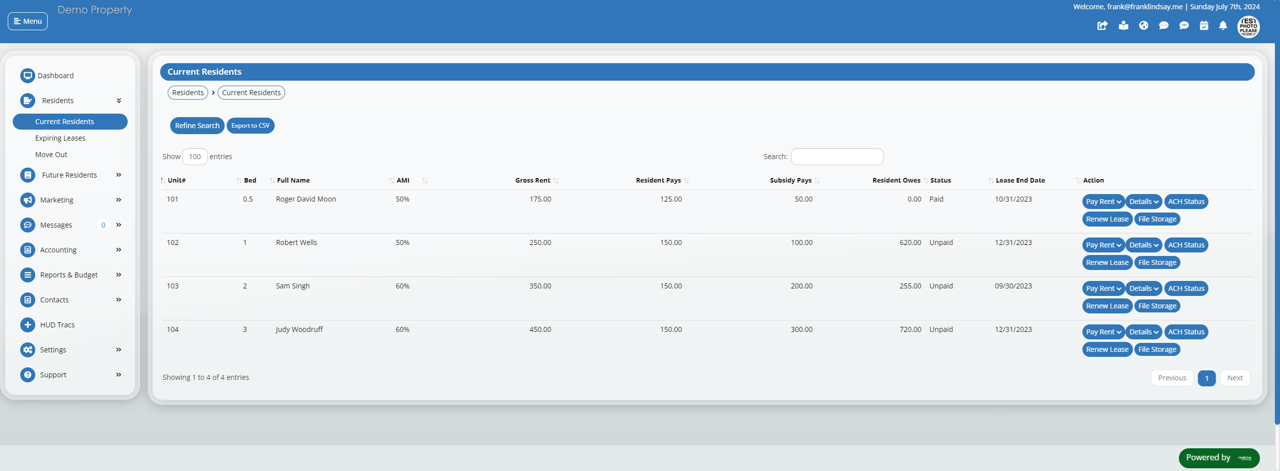Open the reading book icon in header
This screenshot has height=471, width=1280.
click(x=1123, y=26)
